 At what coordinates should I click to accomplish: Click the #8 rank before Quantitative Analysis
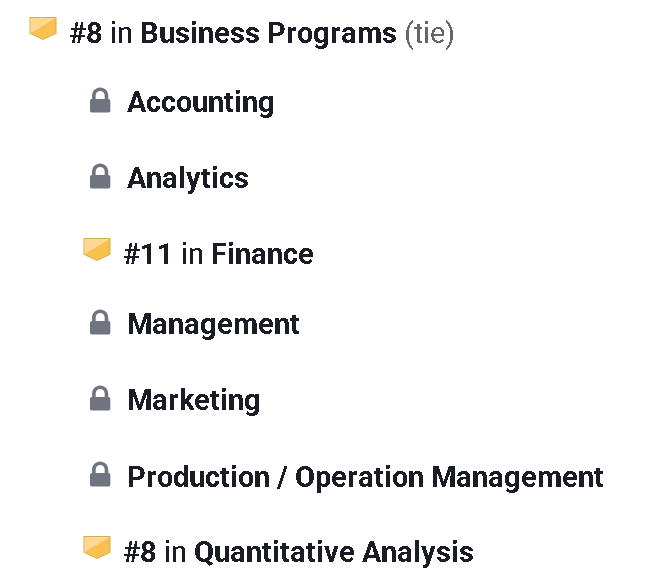click(140, 552)
